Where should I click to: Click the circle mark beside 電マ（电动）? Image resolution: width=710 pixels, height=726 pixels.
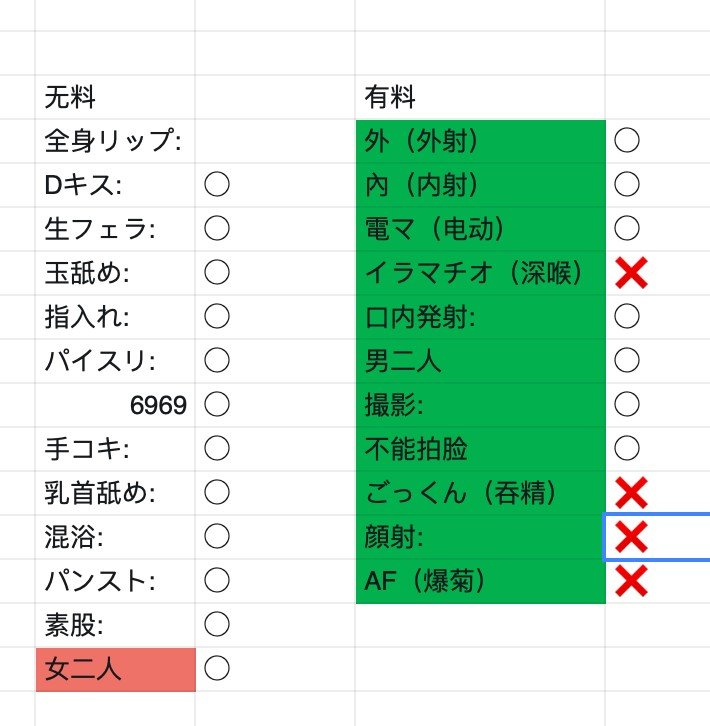(x=627, y=228)
